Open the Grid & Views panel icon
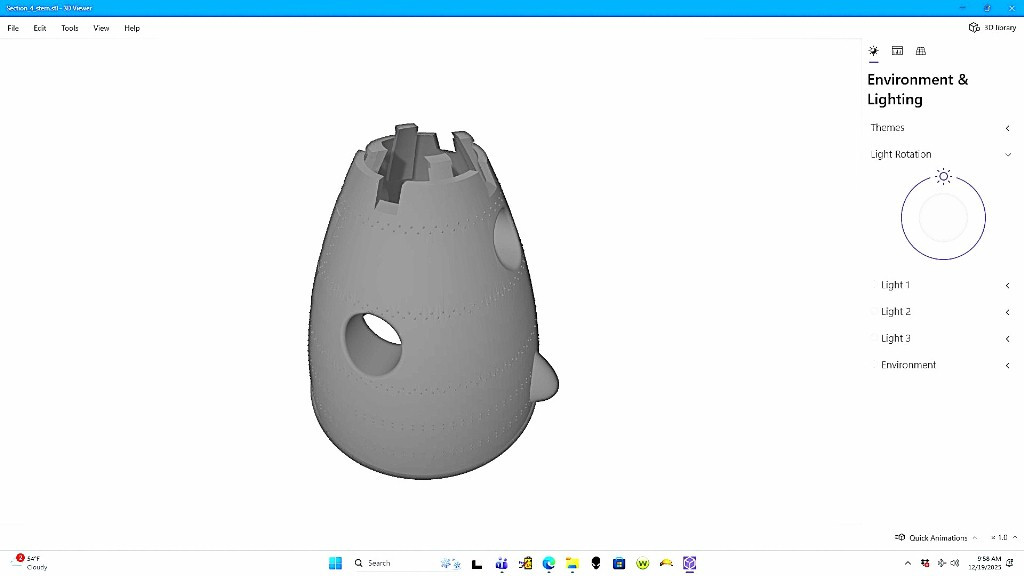1024x576 pixels. tap(921, 51)
